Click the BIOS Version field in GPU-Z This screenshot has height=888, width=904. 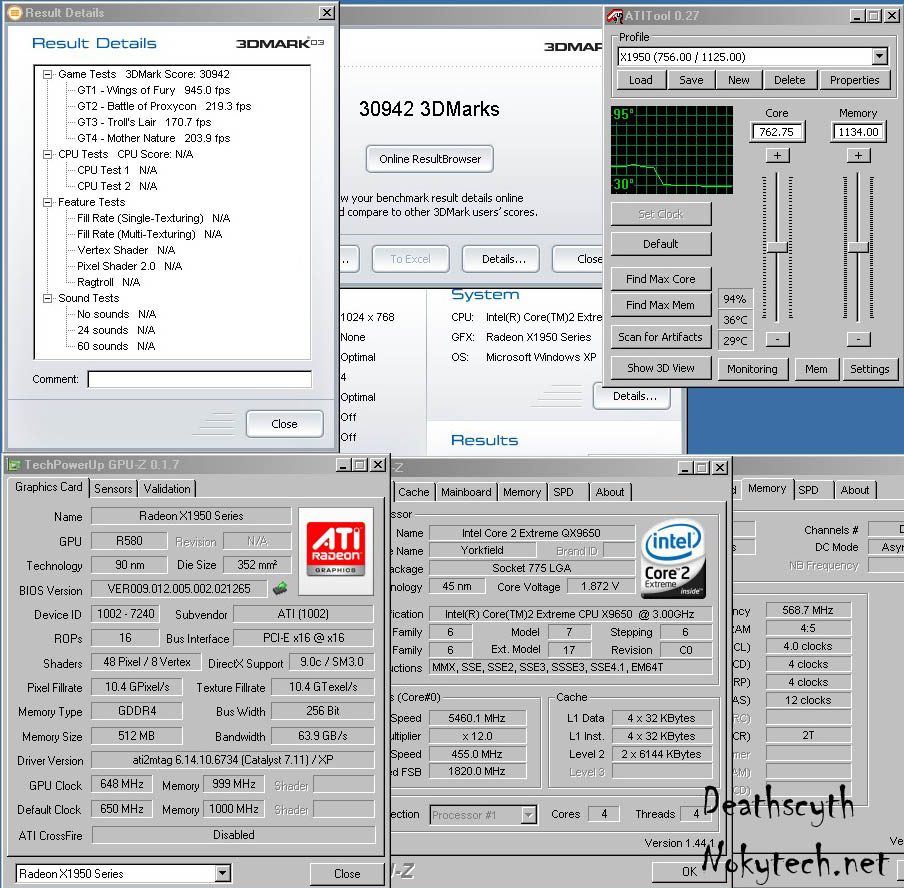pos(179,589)
